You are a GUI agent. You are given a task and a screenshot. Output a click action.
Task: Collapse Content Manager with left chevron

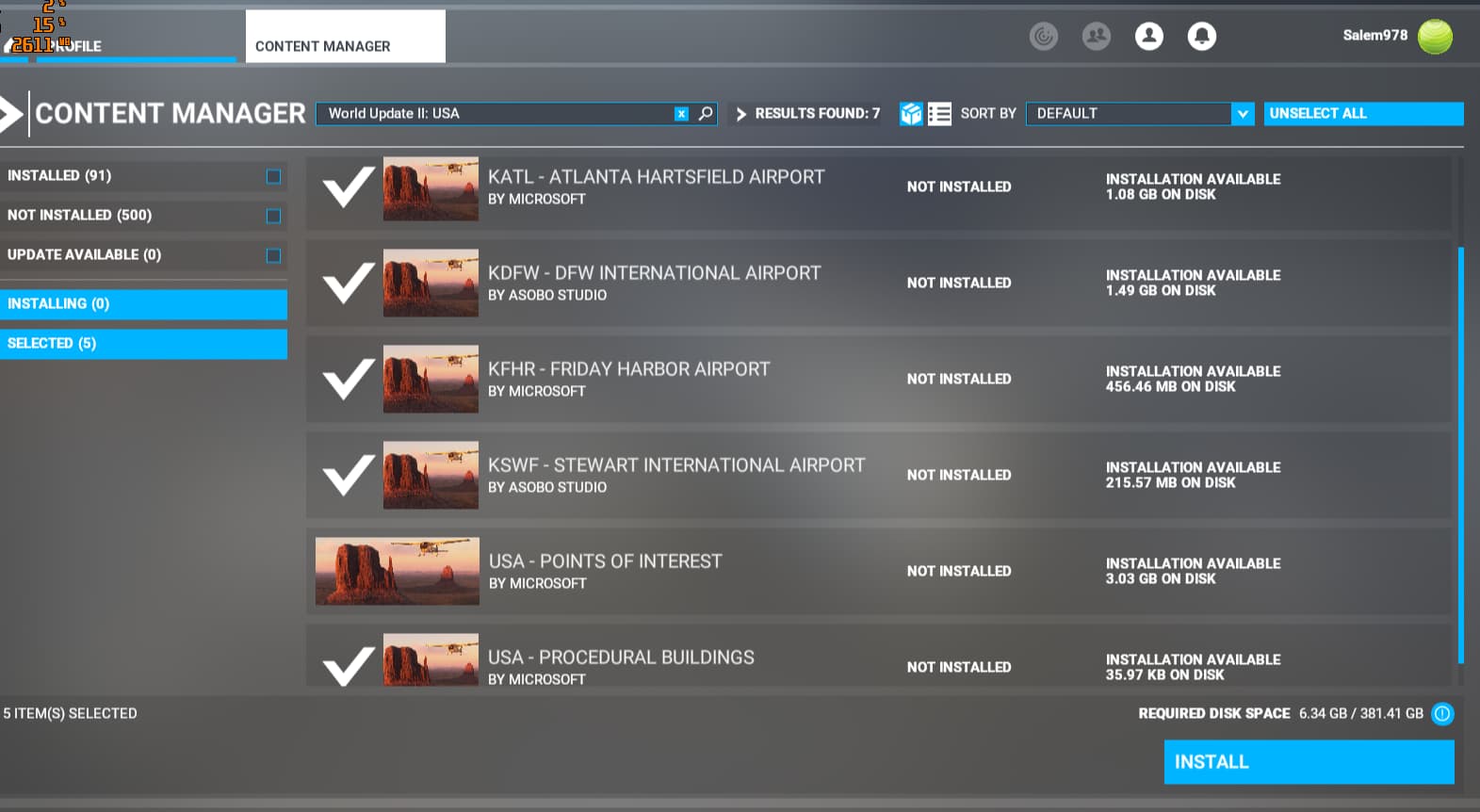click(x=10, y=114)
